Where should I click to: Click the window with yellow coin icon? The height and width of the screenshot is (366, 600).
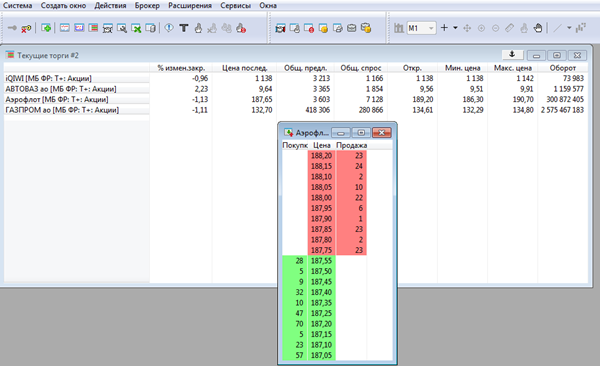pos(323,28)
